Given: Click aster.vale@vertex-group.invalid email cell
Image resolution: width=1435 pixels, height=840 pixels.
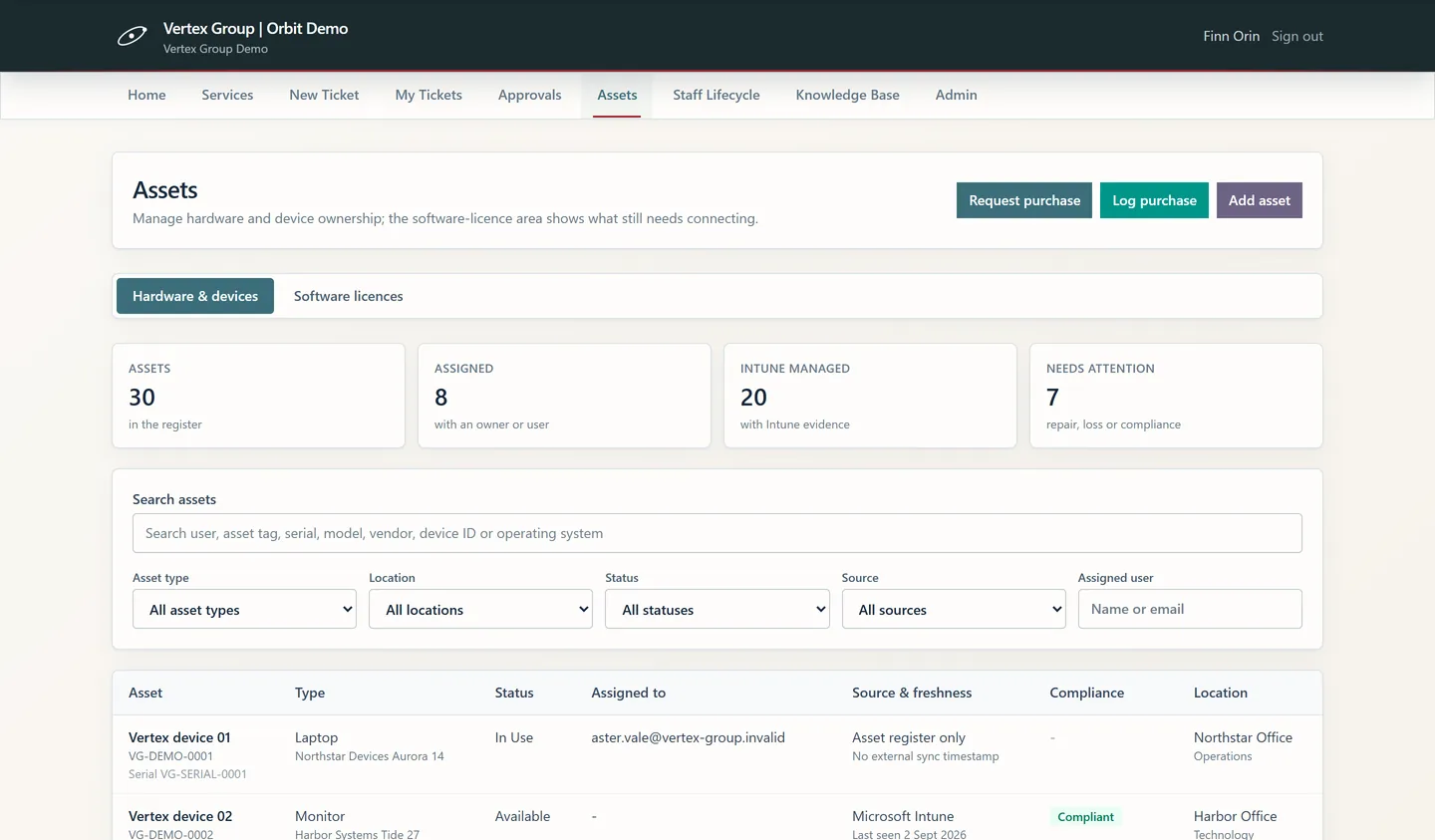Looking at the screenshot, I should (688, 737).
